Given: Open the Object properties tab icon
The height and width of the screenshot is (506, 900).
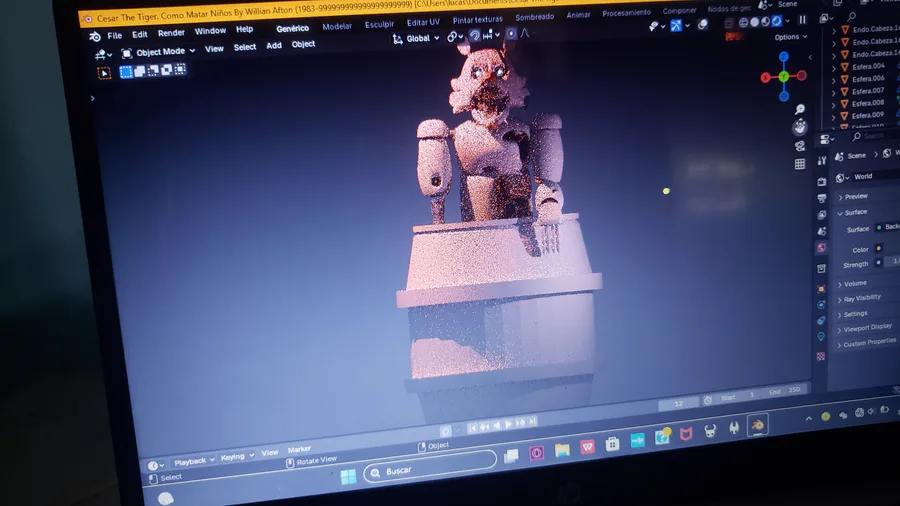Looking at the screenshot, I should click(x=821, y=289).
